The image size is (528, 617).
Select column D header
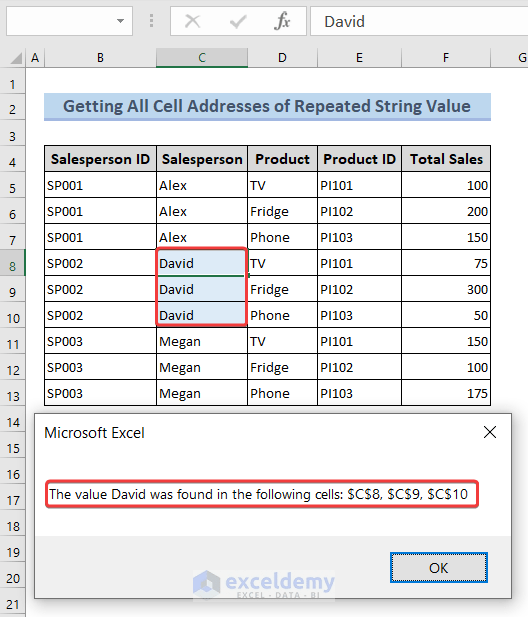tap(282, 58)
